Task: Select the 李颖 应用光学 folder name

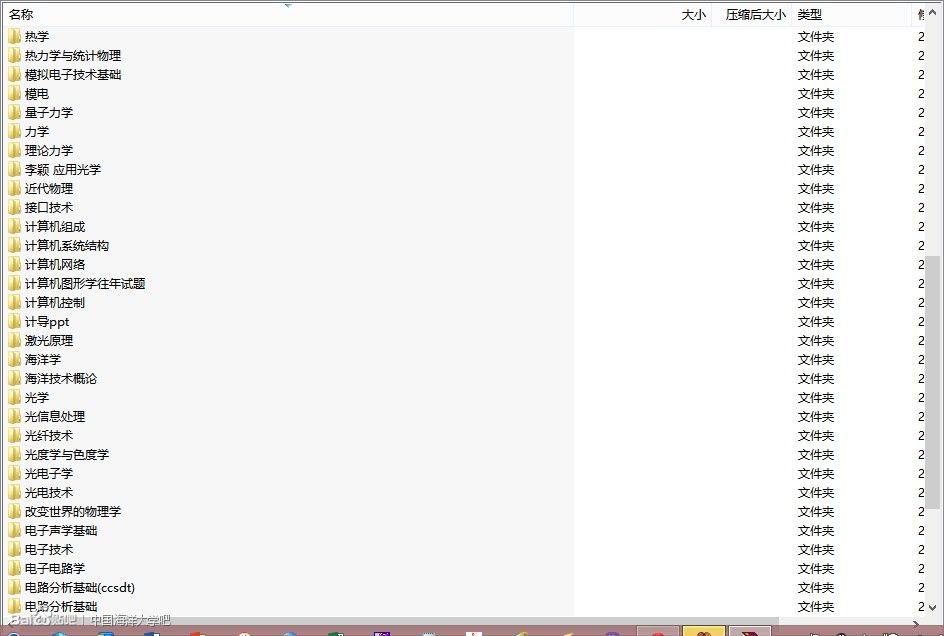Action: [x=63, y=169]
